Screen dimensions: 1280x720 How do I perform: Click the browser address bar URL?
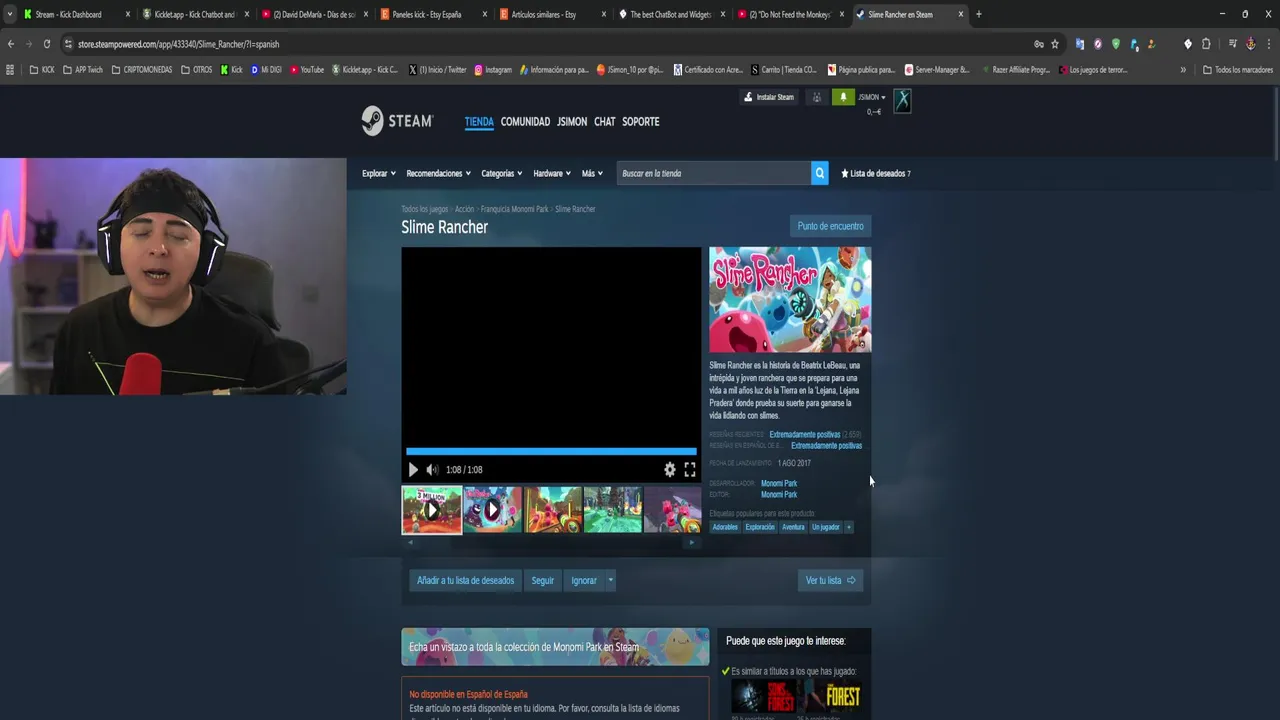(178, 44)
